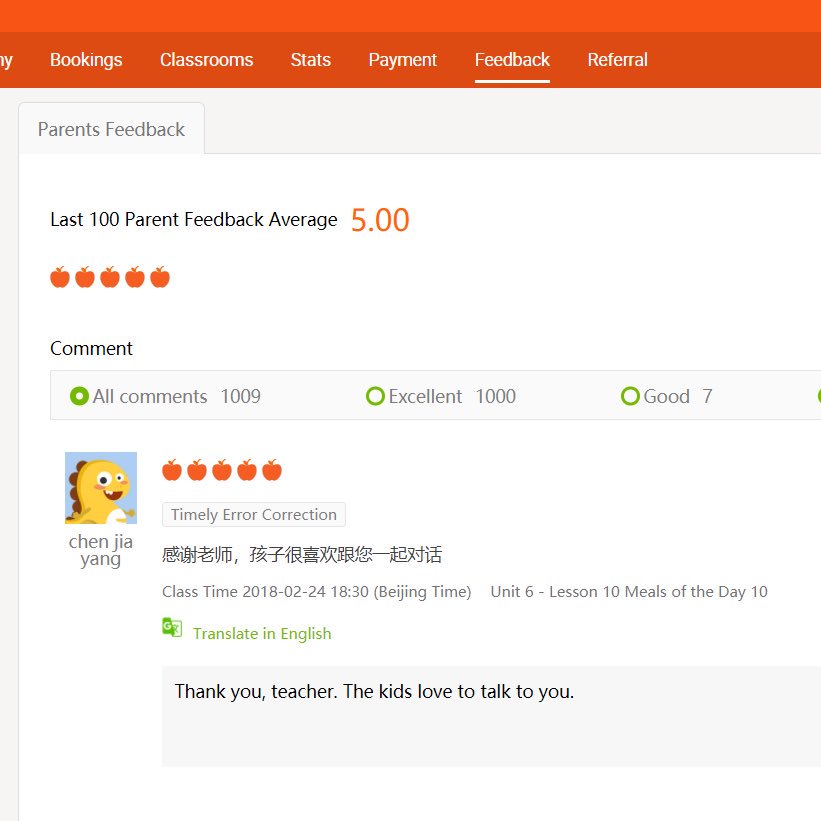Viewport: 821px width, 821px height.
Task: Open the Stats page
Action: point(310,60)
